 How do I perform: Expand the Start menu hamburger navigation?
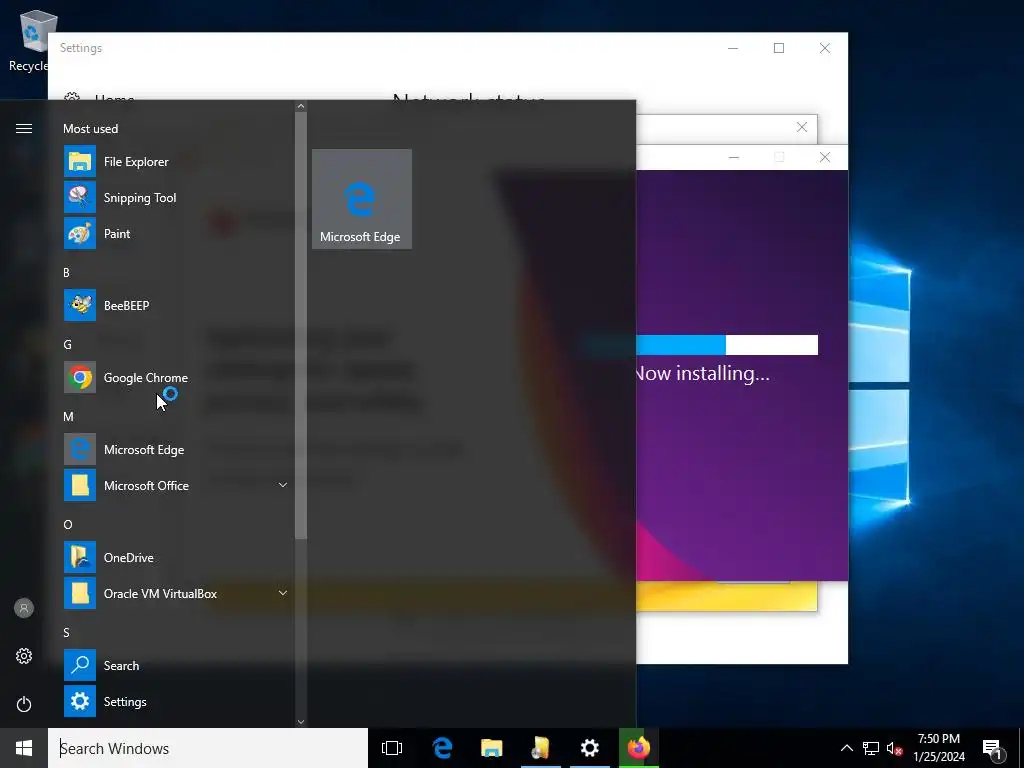(24, 128)
